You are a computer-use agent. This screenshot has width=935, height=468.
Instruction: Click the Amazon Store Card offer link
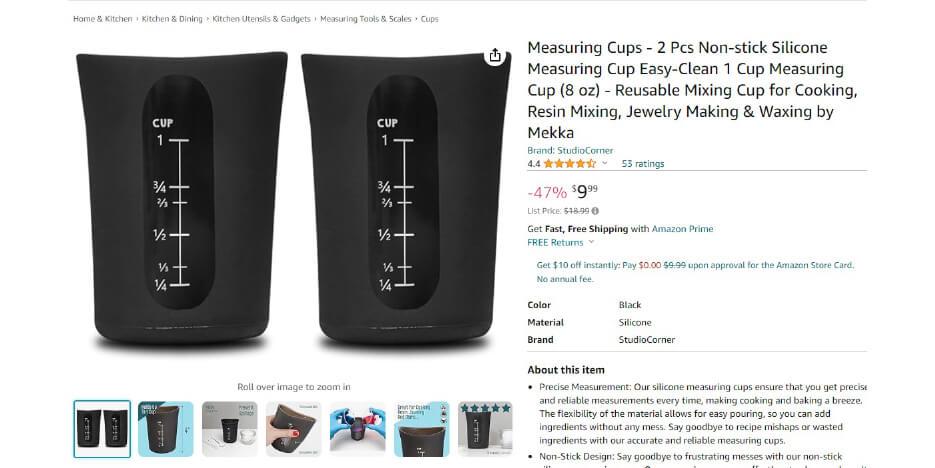(x=695, y=272)
